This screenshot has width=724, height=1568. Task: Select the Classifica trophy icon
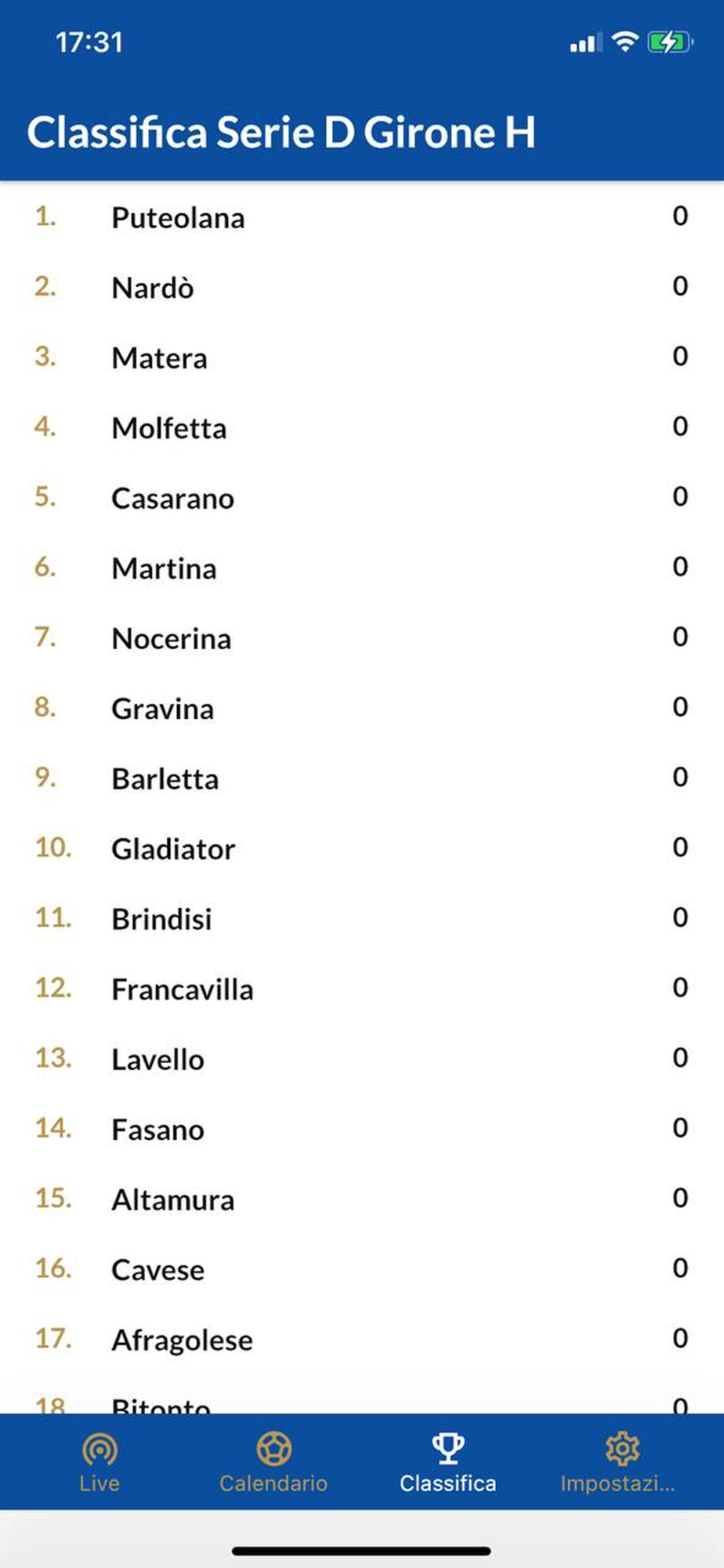[x=447, y=1448]
